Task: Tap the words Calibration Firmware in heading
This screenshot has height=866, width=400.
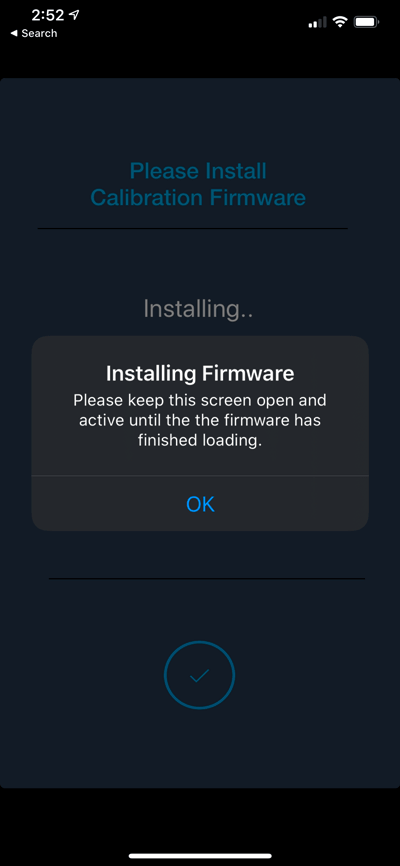Action: [x=198, y=197]
